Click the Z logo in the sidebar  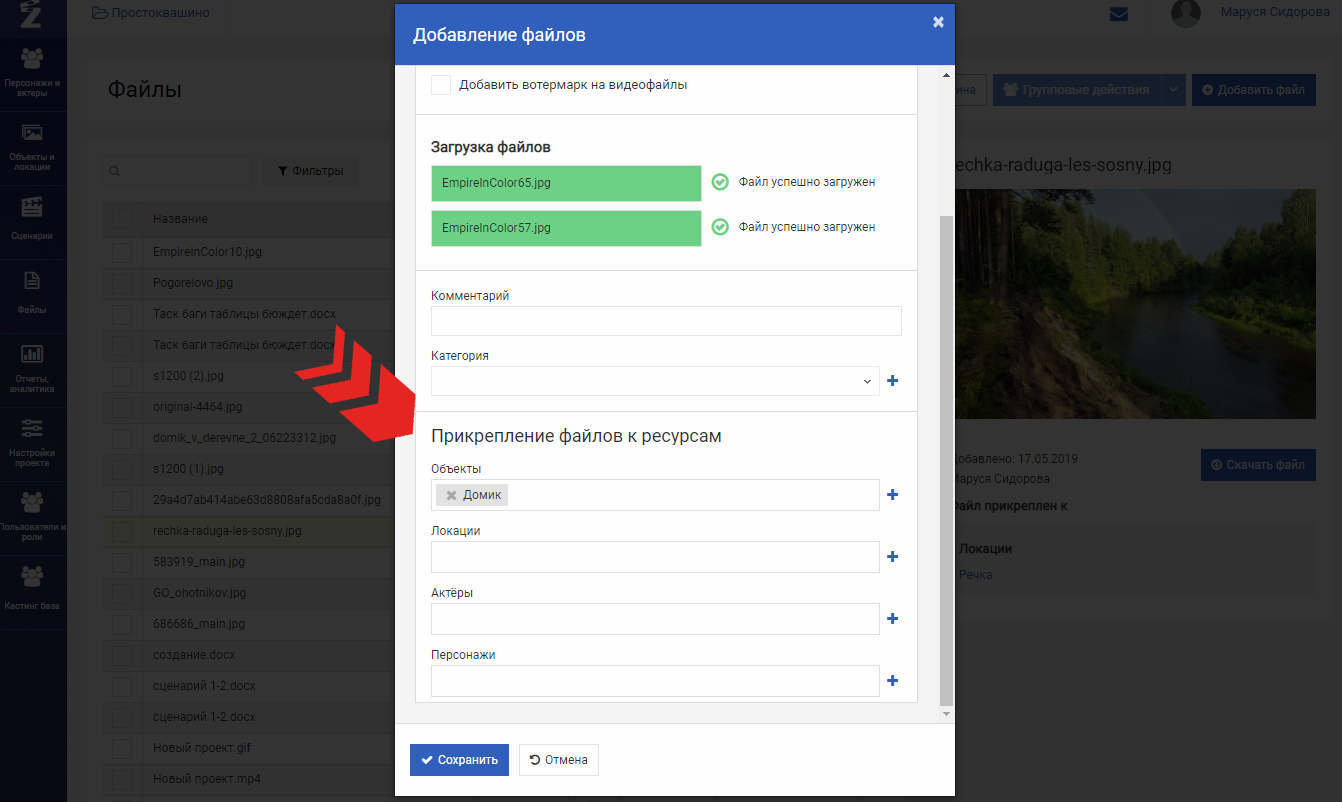(31, 14)
